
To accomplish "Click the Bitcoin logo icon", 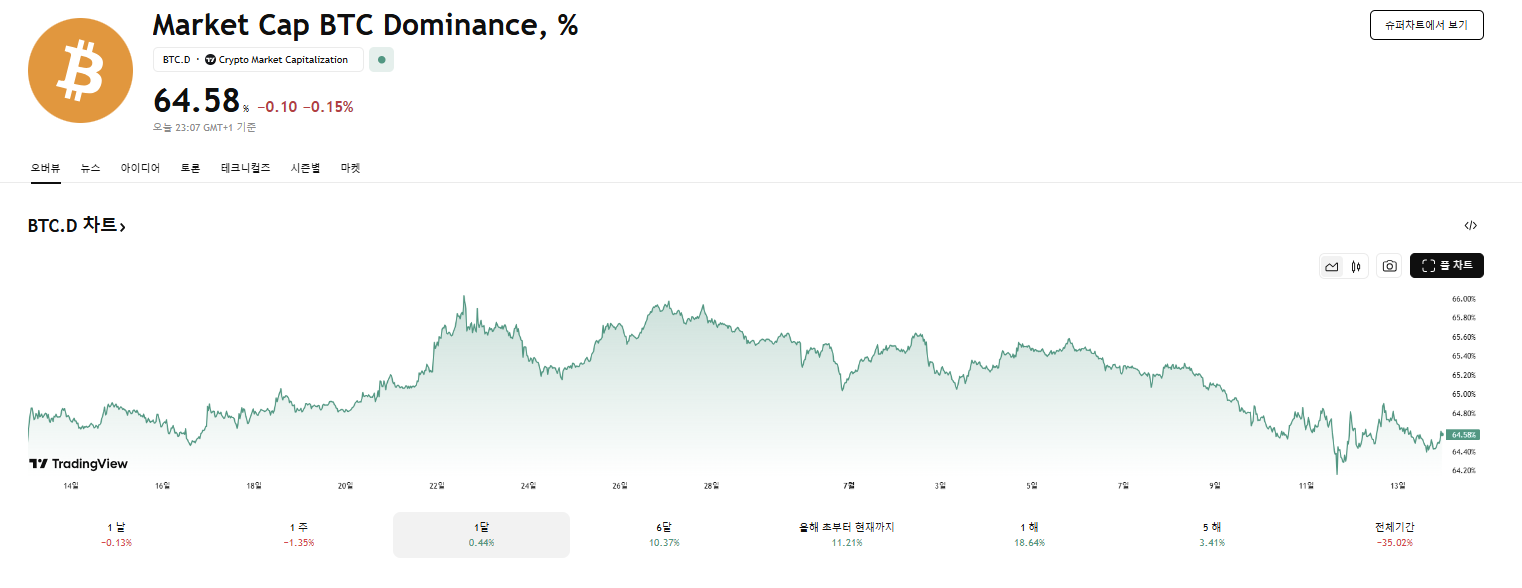I will pyautogui.click(x=80, y=71).
